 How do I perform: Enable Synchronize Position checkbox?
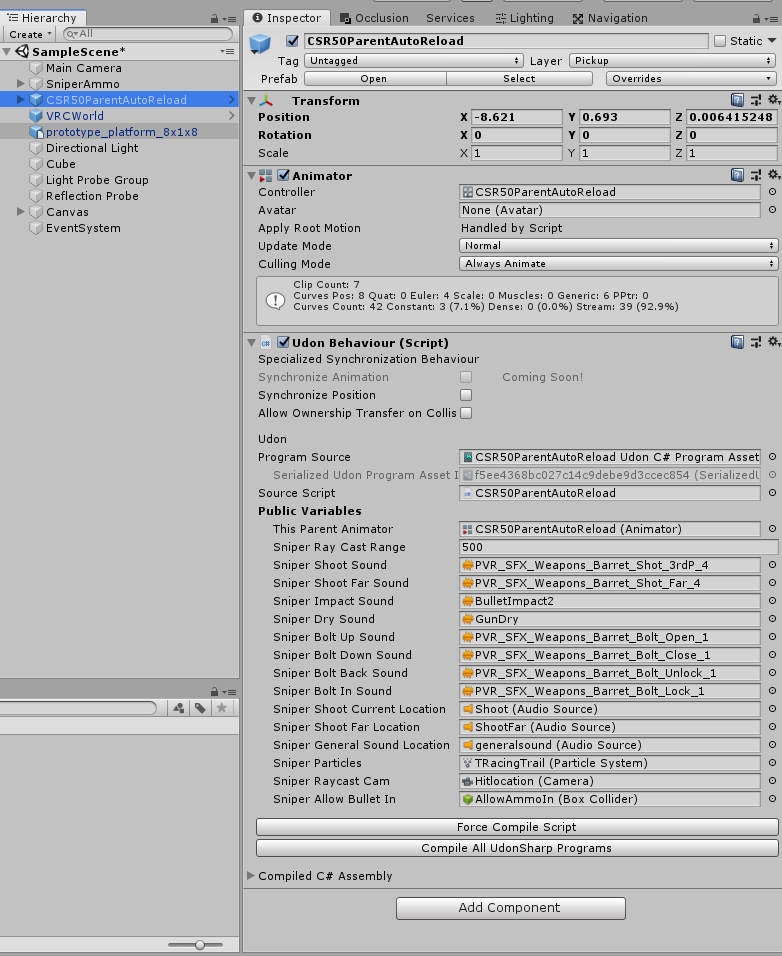tap(466, 395)
